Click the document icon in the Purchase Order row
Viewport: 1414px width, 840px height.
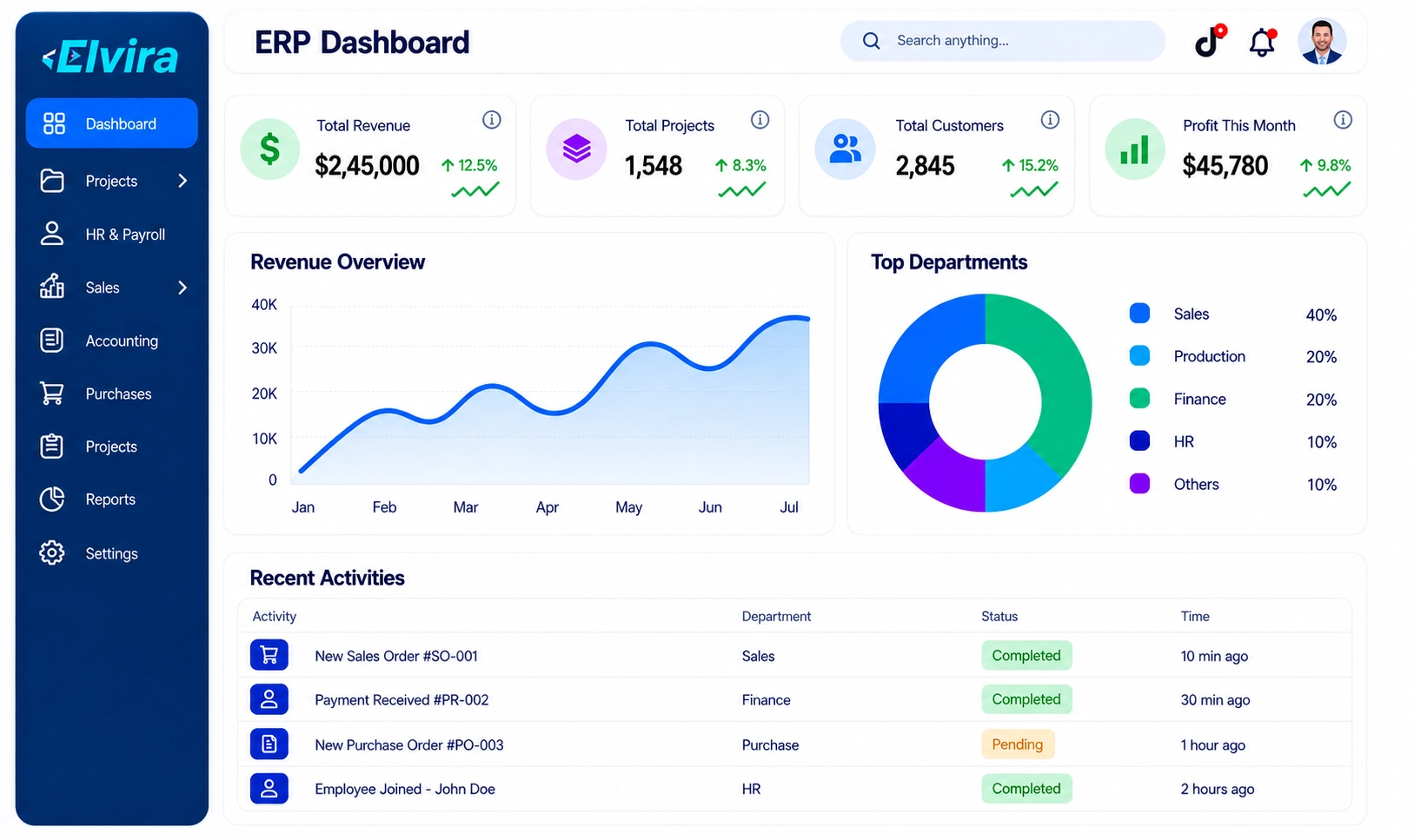pos(269,744)
